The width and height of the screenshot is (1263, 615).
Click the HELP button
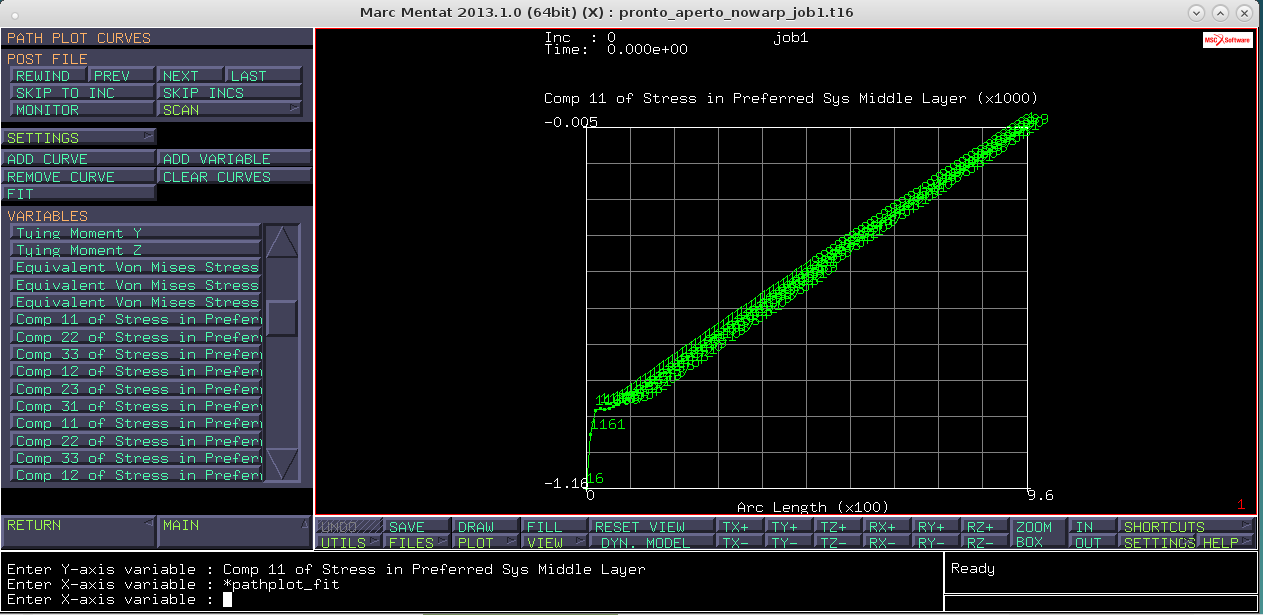tap(1228, 542)
